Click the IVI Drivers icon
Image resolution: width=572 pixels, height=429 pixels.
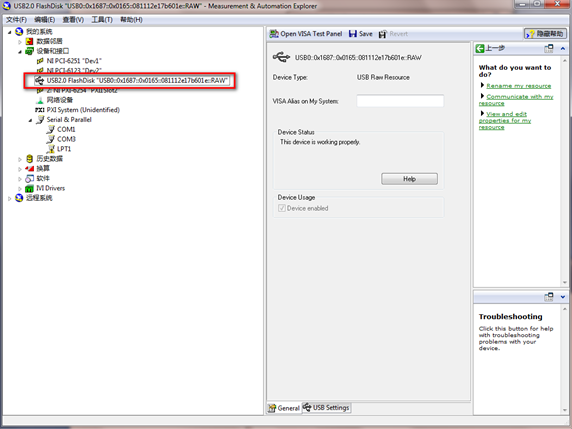[30, 188]
